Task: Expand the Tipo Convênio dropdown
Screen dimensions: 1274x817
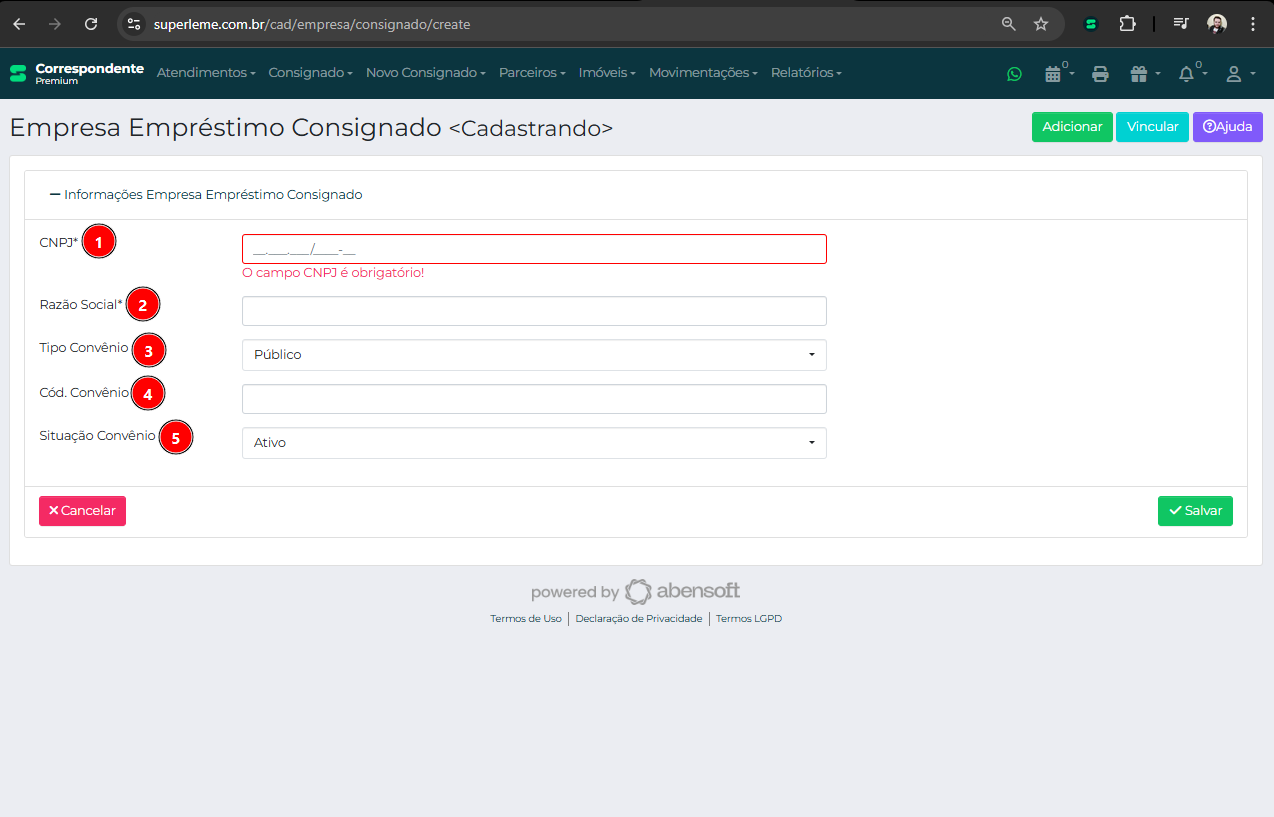Action: (534, 355)
